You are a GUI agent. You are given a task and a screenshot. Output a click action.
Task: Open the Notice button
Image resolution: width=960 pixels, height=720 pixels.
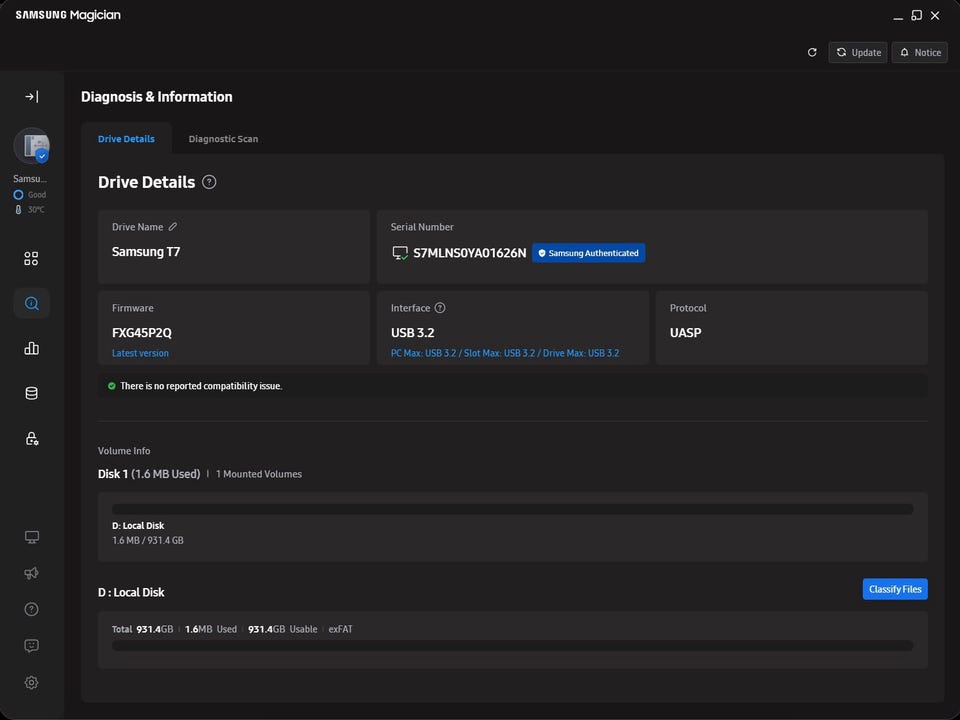pos(920,52)
